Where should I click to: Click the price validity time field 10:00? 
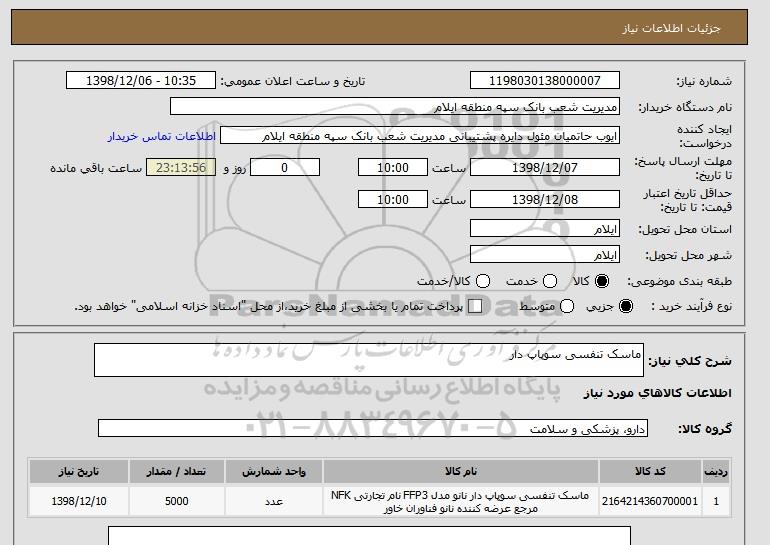[x=393, y=199]
